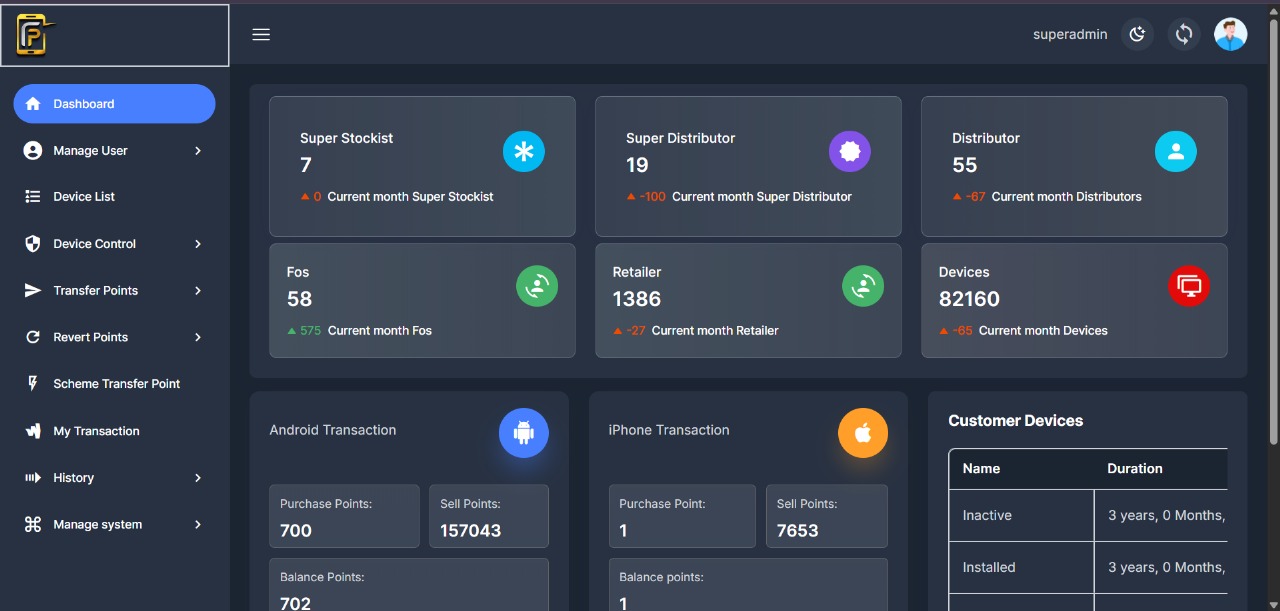
Task: Click the iPhone Transaction heading
Action: point(669,430)
